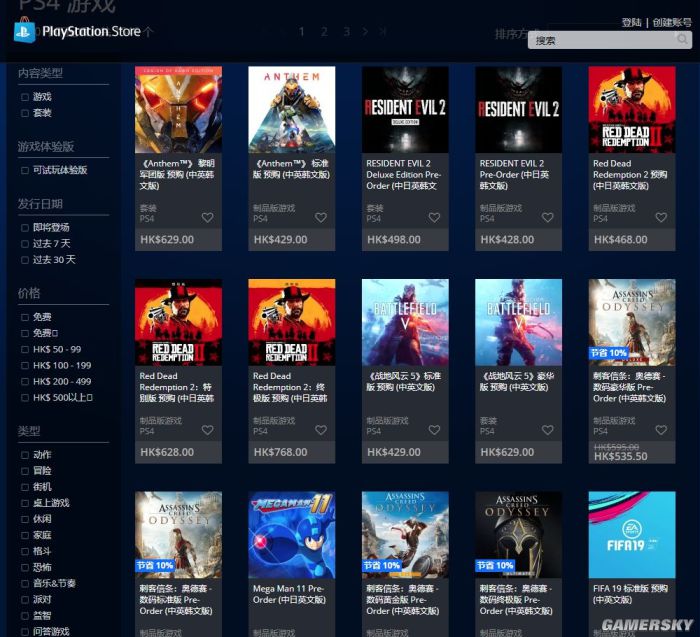The height and width of the screenshot is (637, 700).
Task: Click the 创建账号 link
Action: (672, 22)
